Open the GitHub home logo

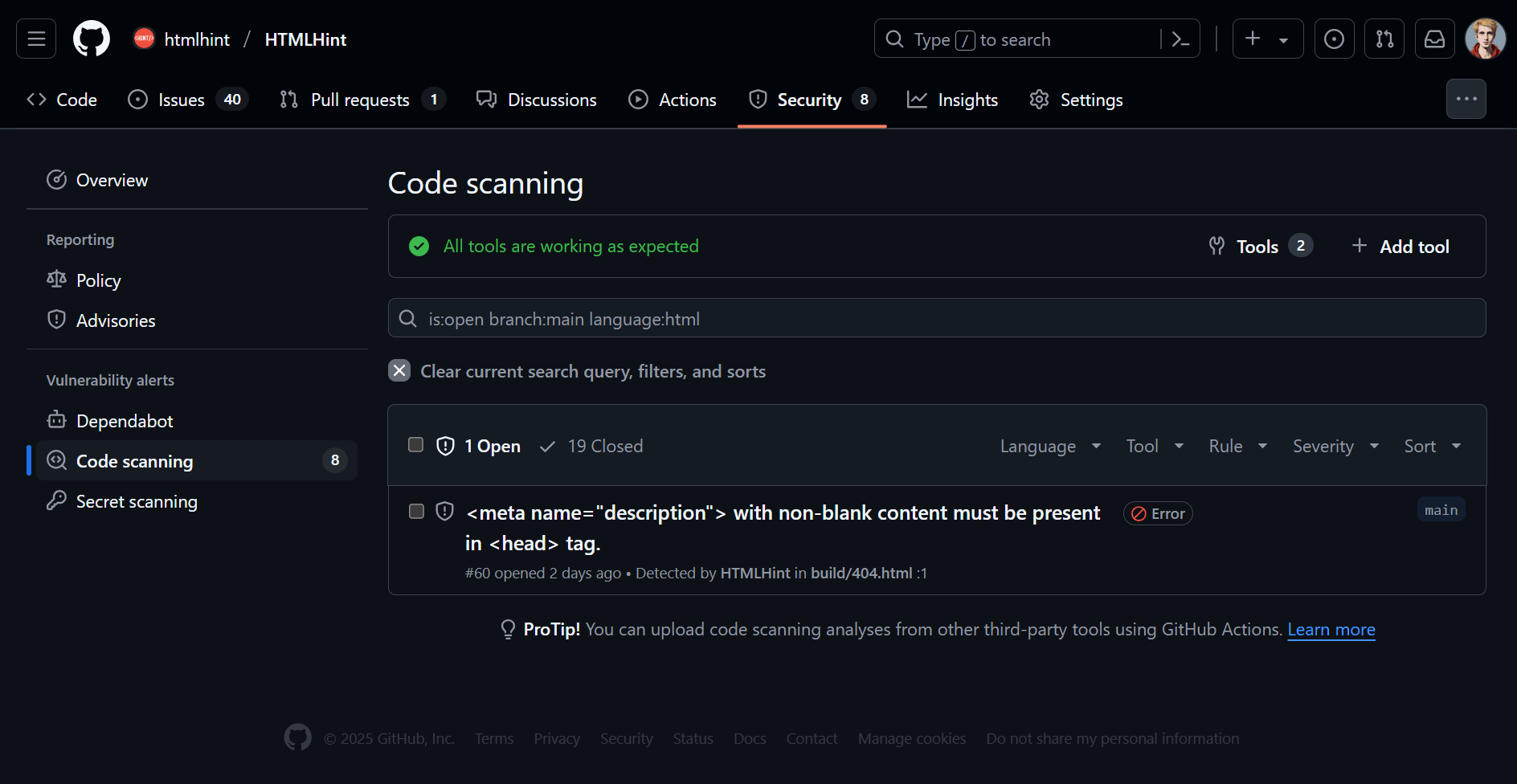coord(91,38)
